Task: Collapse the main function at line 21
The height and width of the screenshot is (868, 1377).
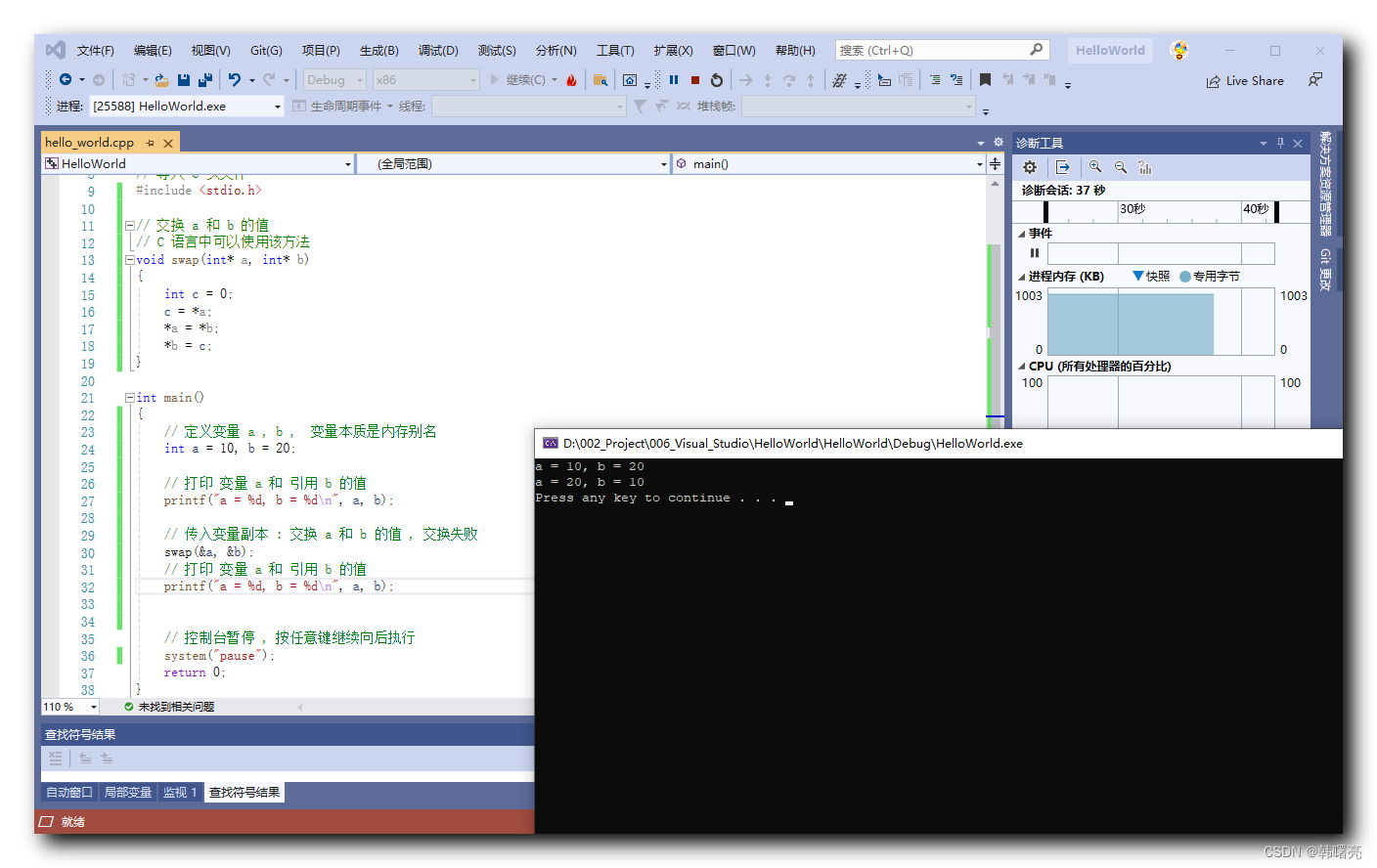Action: tap(129, 398)
